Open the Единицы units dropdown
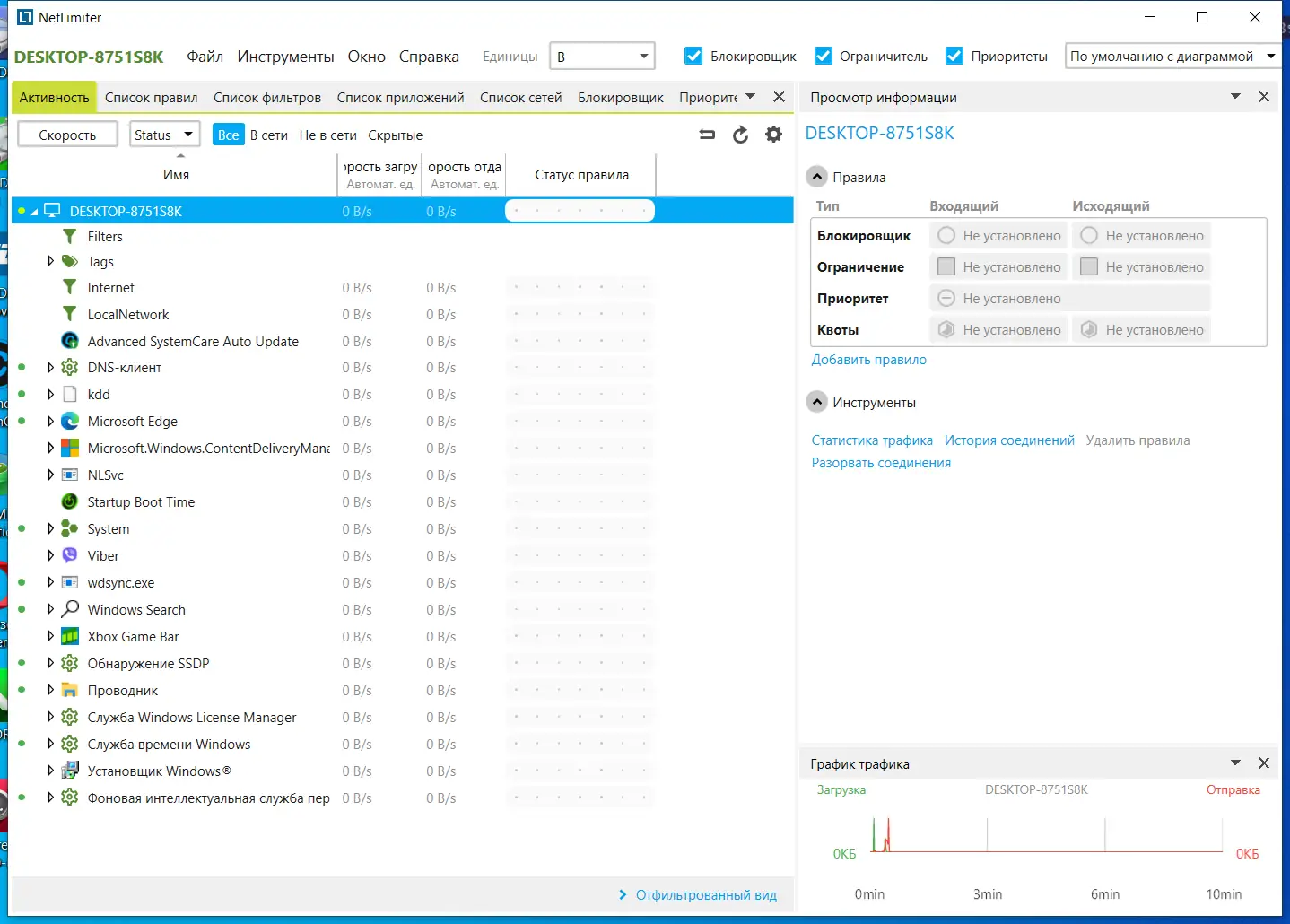1290x924 pixels. [x=603, y=56]
